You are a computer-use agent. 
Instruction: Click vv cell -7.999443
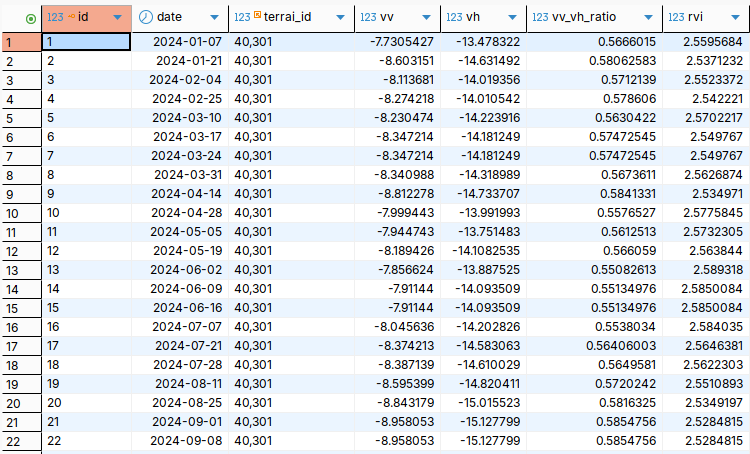397,213
